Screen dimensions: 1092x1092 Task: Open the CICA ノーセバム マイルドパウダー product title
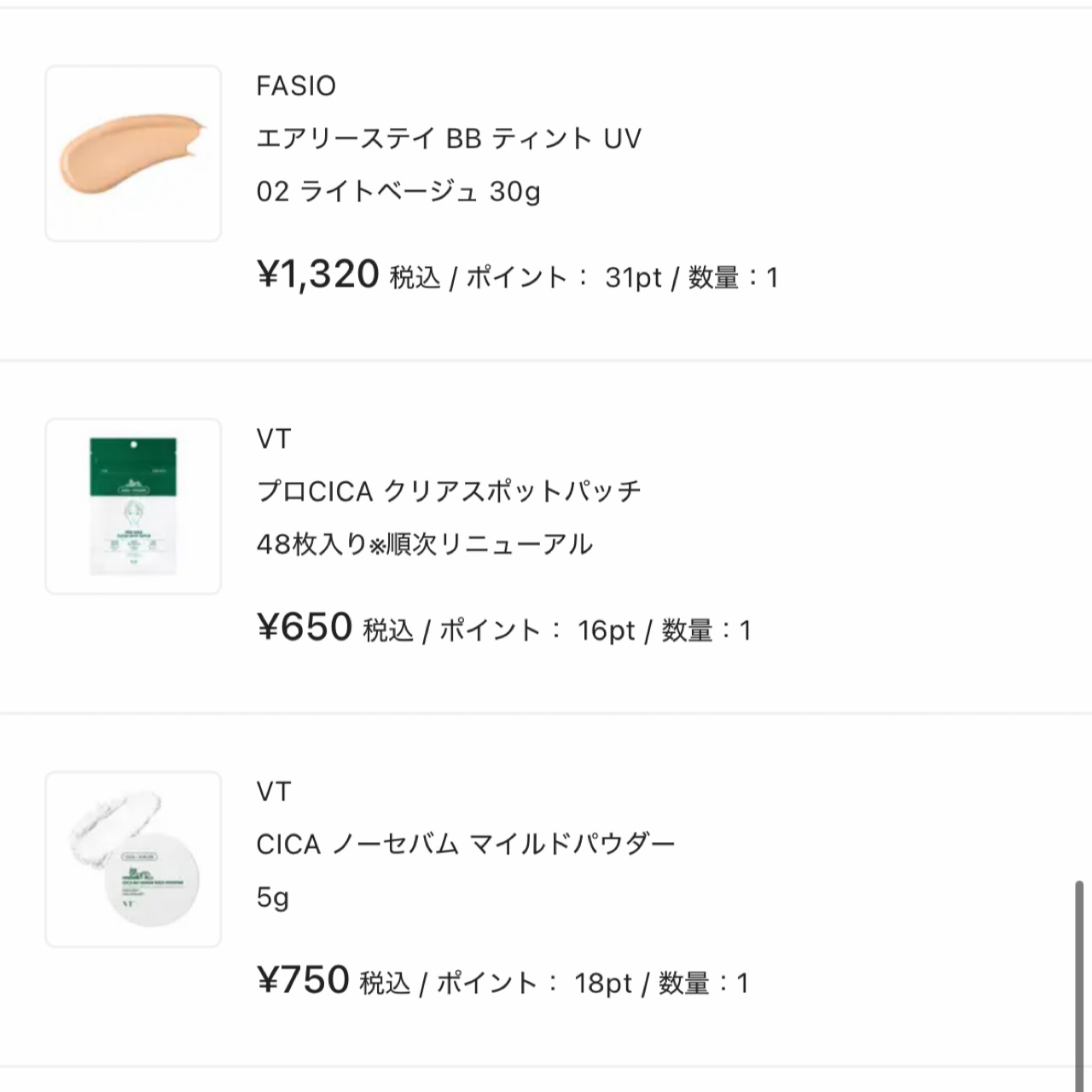tap(465, 845)
